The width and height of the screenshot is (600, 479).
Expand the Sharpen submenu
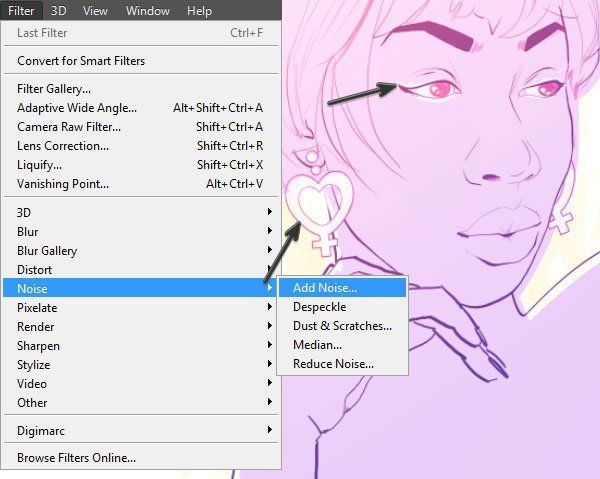[x=140, y=346]
